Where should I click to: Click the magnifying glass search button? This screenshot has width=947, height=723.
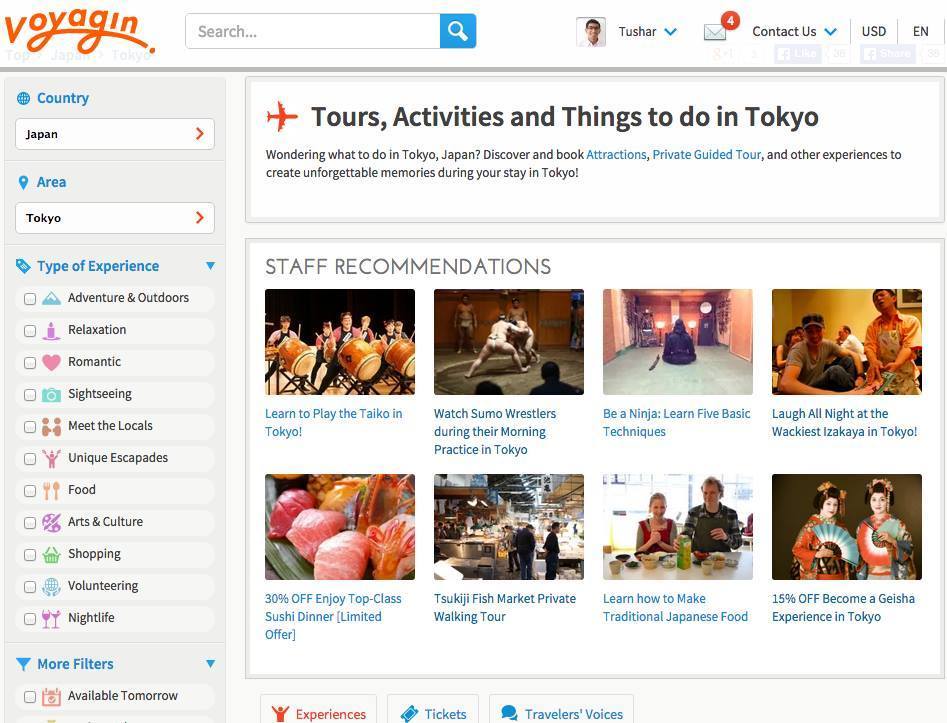457,31
